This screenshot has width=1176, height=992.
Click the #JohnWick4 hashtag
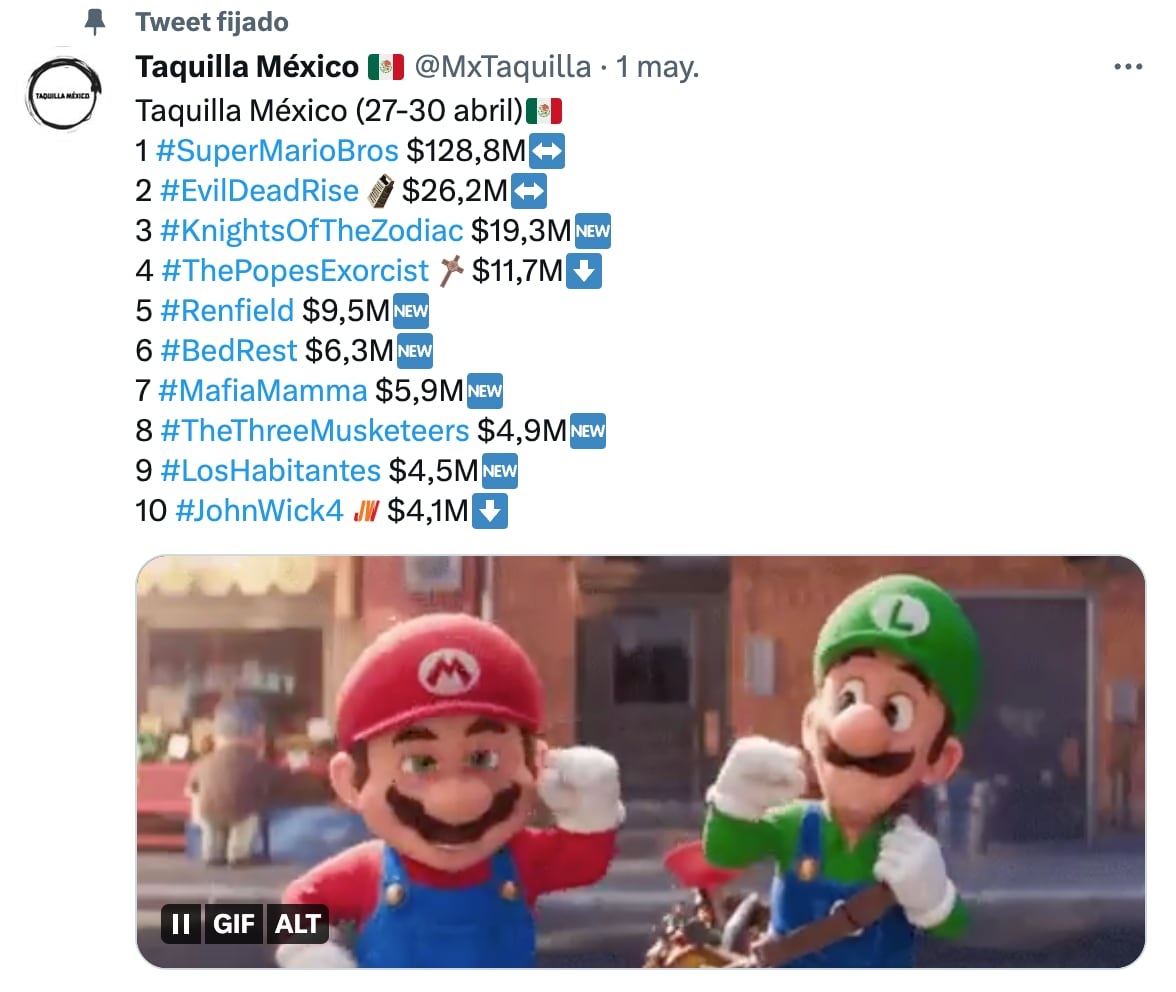258,511
